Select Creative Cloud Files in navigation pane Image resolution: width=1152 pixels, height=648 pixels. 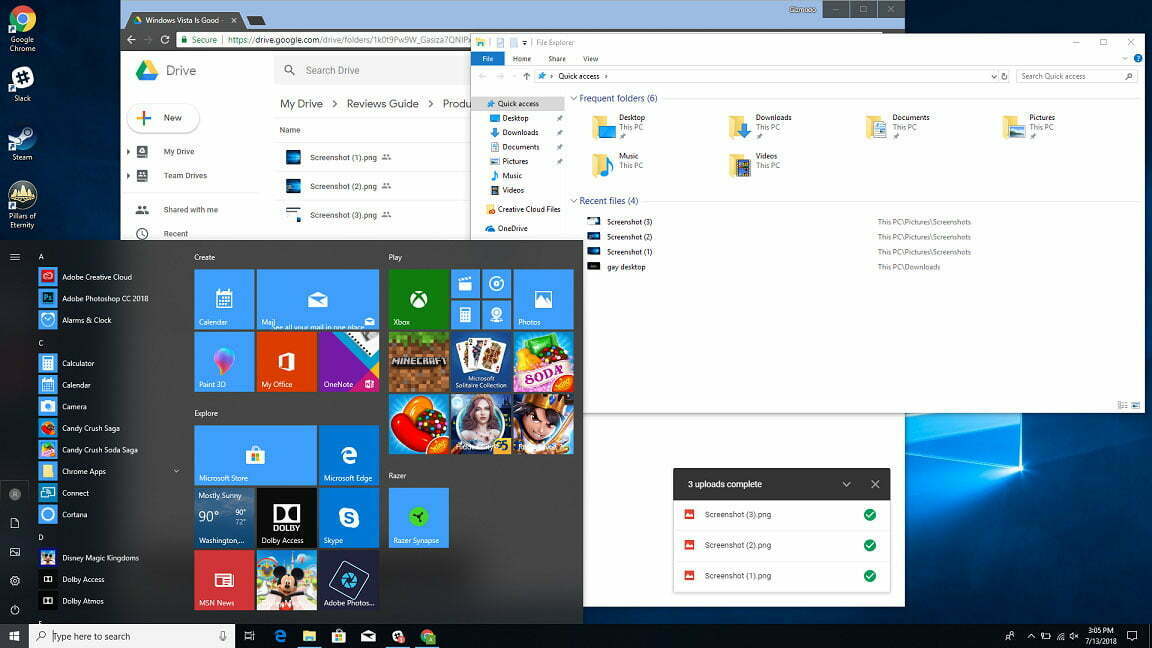click(x=528, y=209)
